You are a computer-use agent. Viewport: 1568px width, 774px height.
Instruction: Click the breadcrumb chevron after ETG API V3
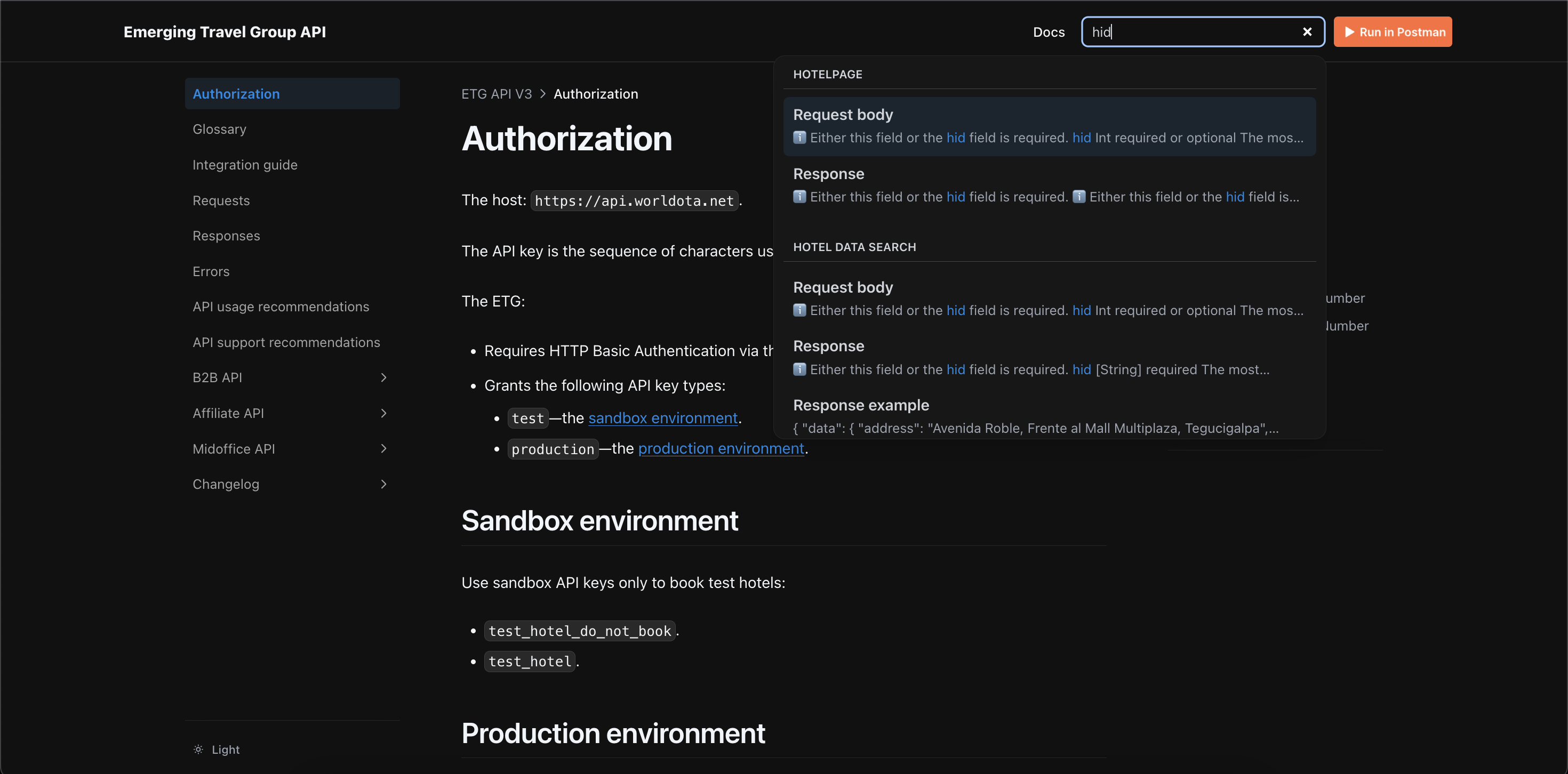(542, 94)
